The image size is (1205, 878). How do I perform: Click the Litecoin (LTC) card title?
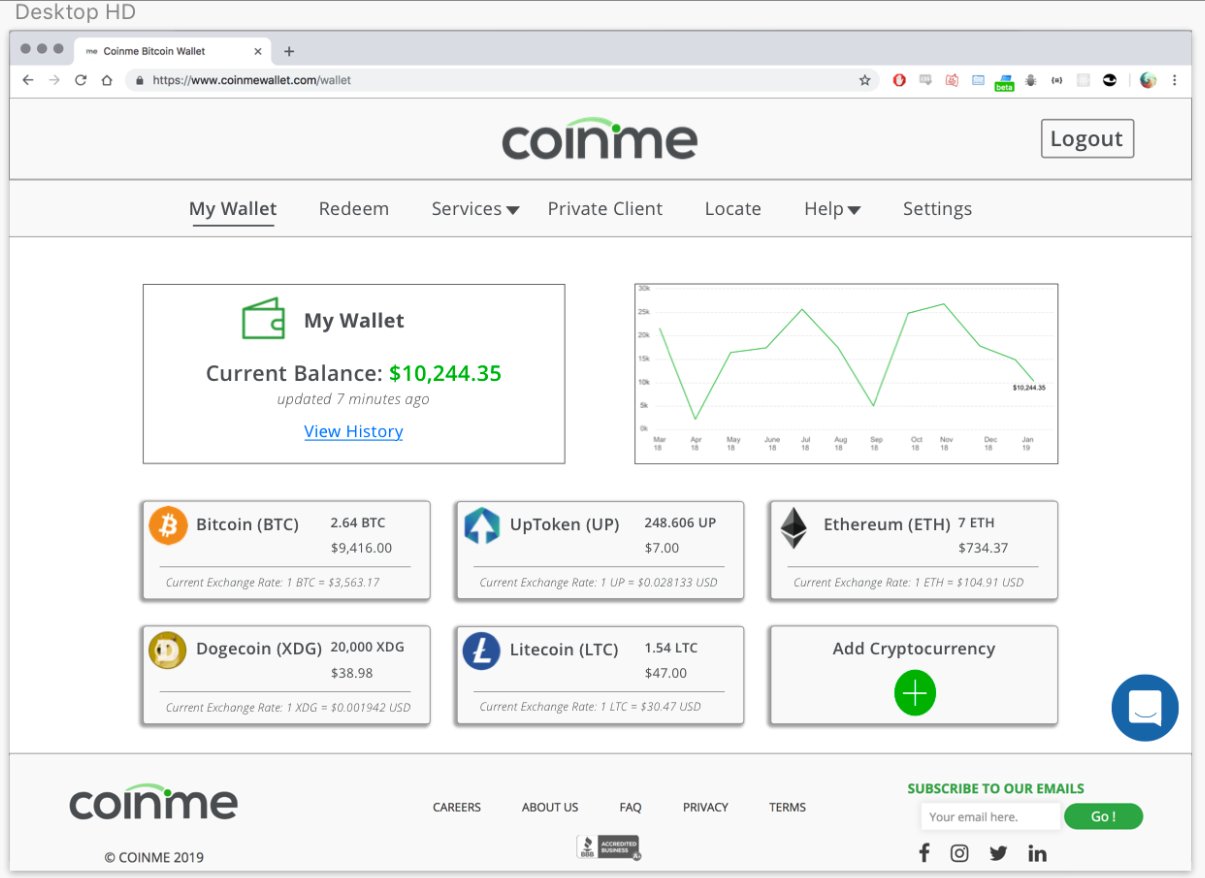[x=564, y=649]
